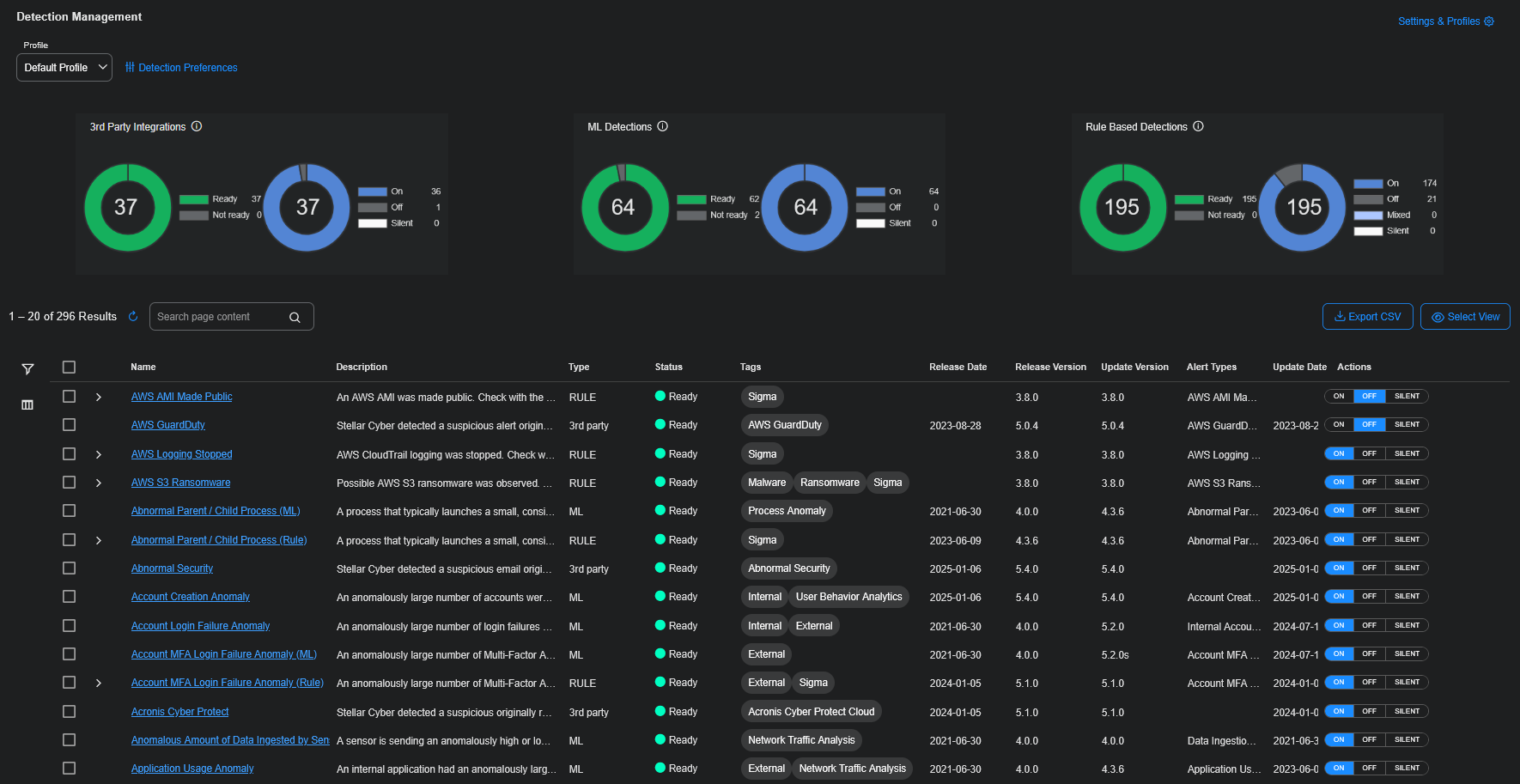Viewport: 1520px width, 784px height.
Task: Click the 3rd Party Integrations info icon
Action: pos(197,126)
